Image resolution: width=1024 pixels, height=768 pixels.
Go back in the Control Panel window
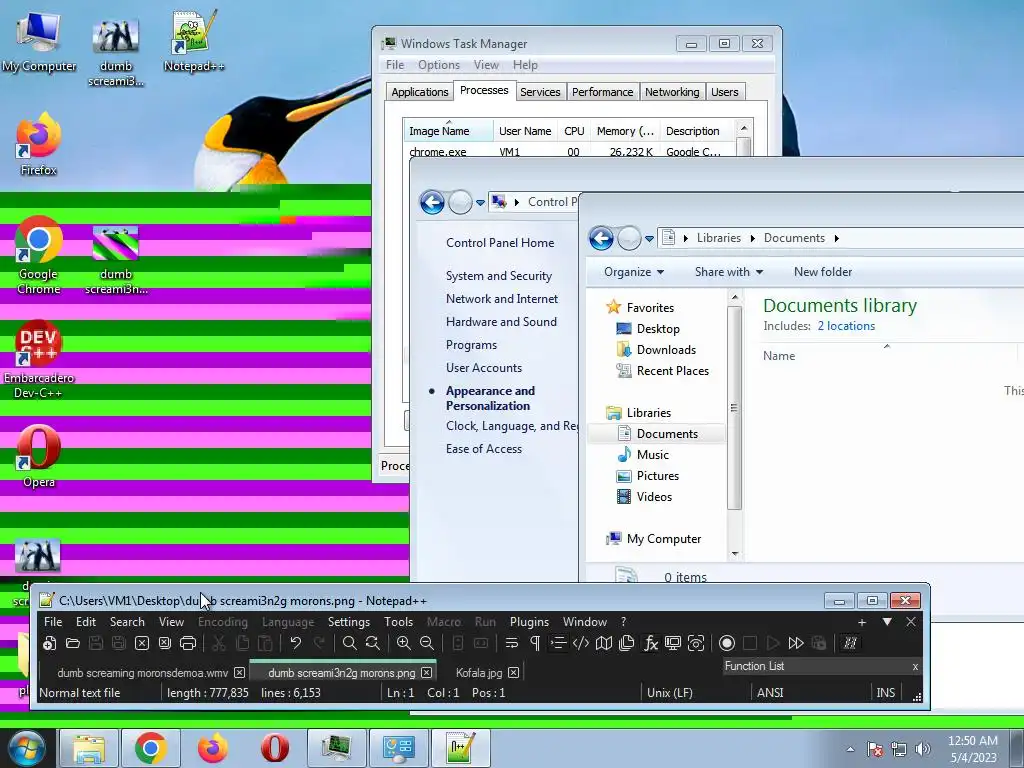point(432,202)
